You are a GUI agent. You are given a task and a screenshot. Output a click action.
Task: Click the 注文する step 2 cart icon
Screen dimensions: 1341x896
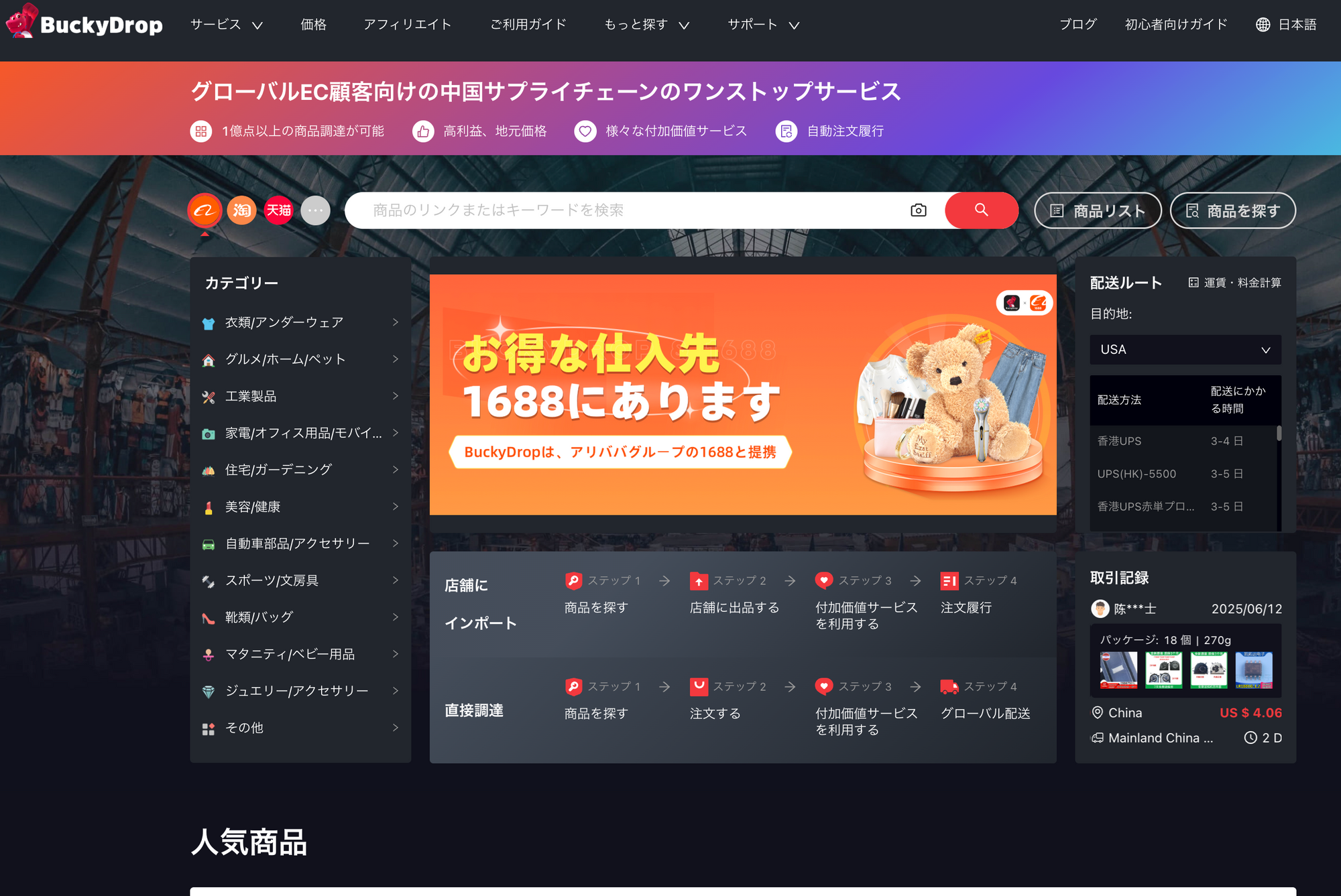[699, 687]
